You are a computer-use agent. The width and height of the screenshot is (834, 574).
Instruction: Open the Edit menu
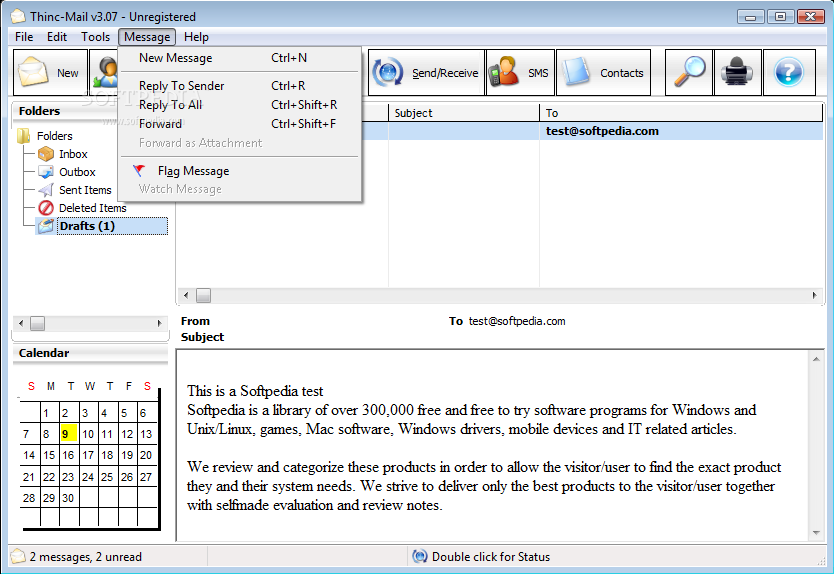[x=57, y=37]
